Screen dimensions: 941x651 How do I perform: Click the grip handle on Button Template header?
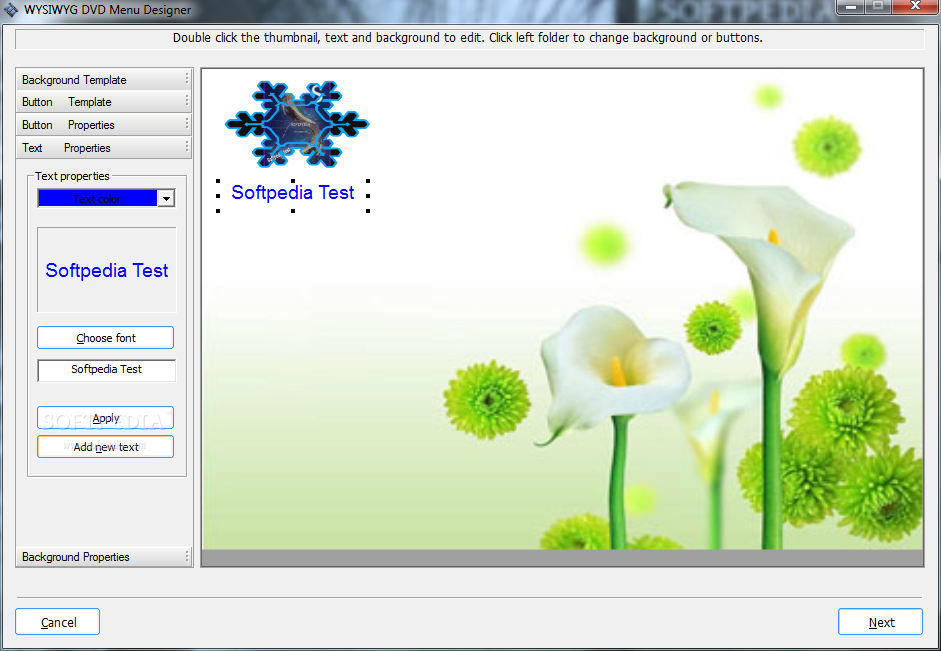(x=187, y=101)
